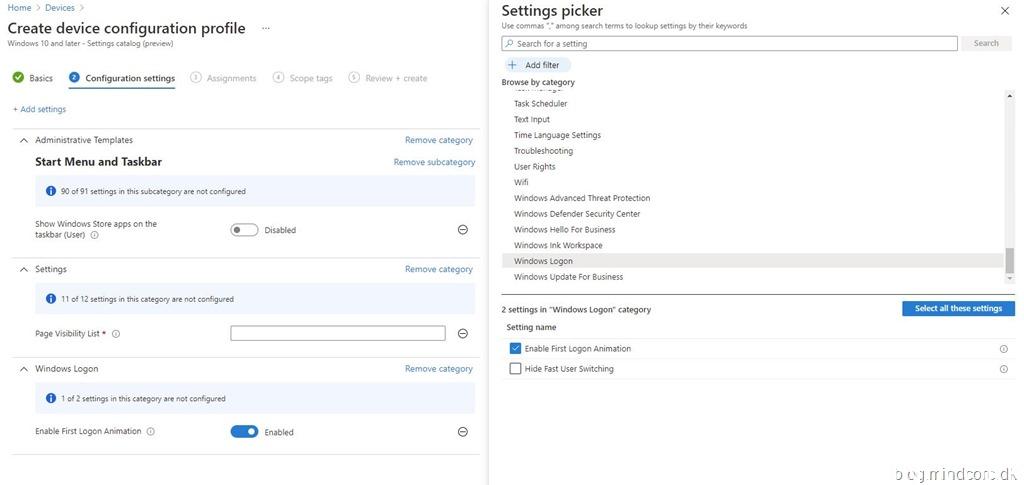This screenshot has height=485, width=1024.
Task: Collapse the Administrative Templates section
Action: pos(24,141)
